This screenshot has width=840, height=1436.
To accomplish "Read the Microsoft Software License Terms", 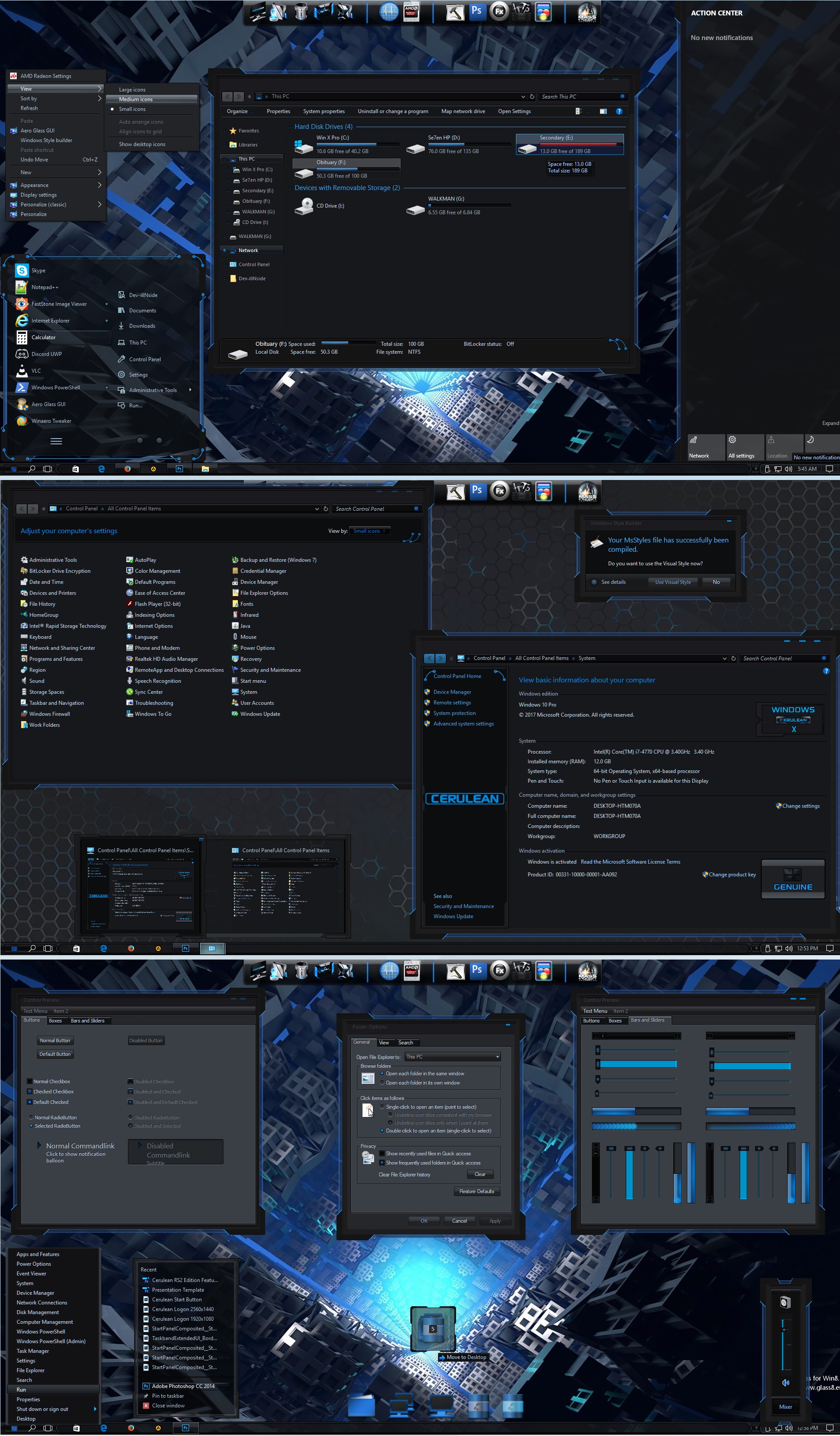I will (x=630, y=861).
